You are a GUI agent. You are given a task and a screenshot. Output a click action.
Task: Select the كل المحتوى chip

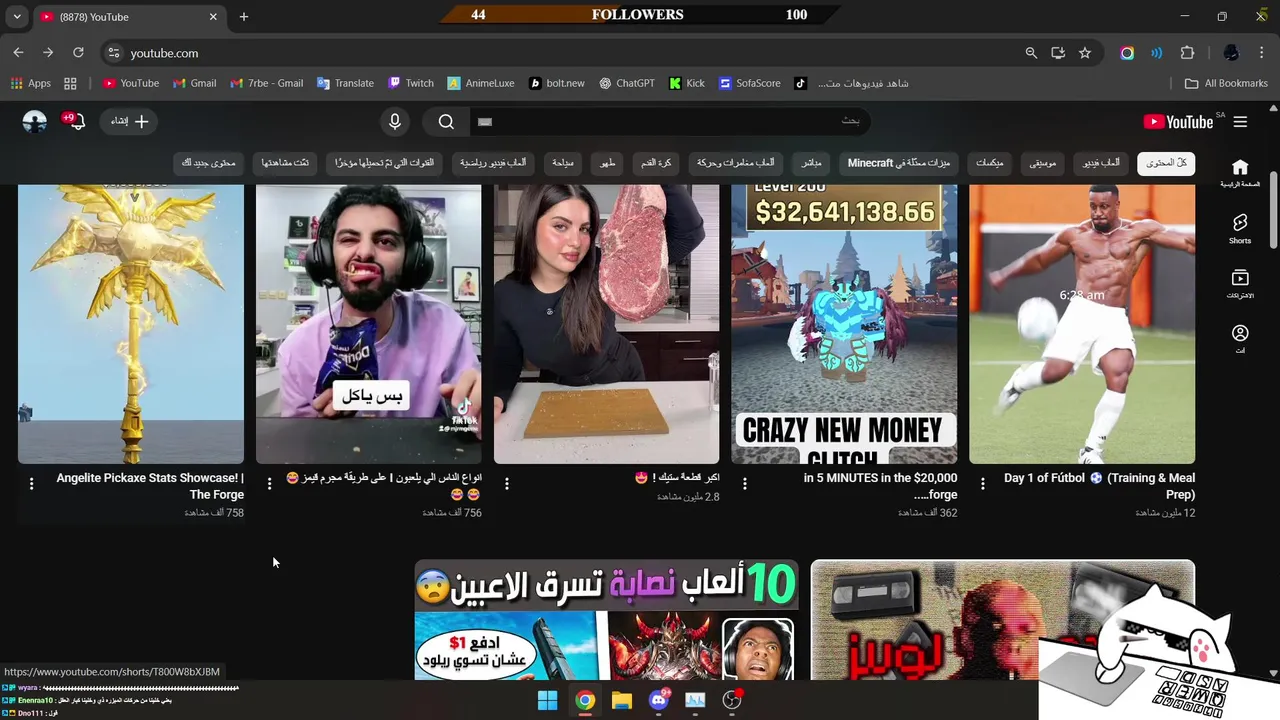point(1166,163)
